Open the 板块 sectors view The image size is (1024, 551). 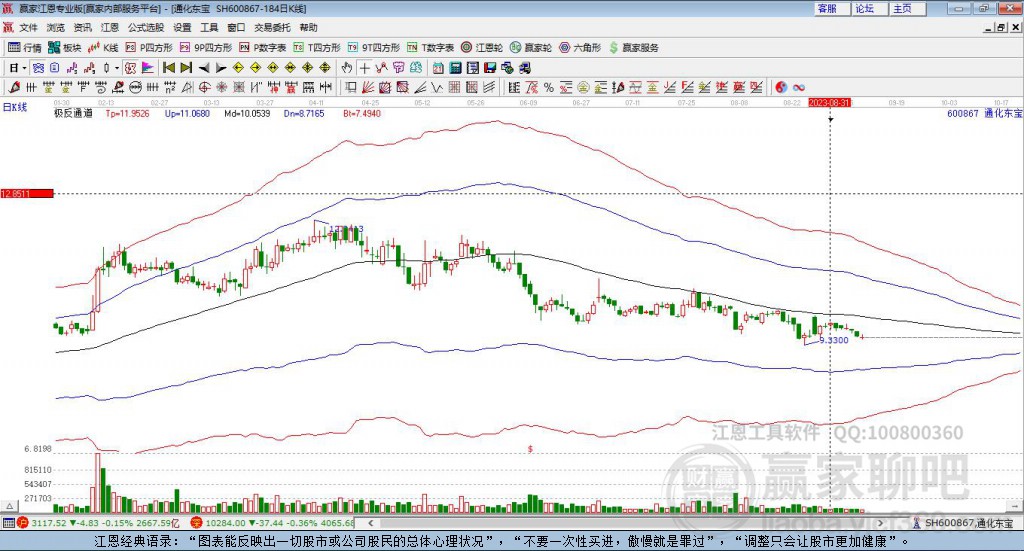coord(65,48)
